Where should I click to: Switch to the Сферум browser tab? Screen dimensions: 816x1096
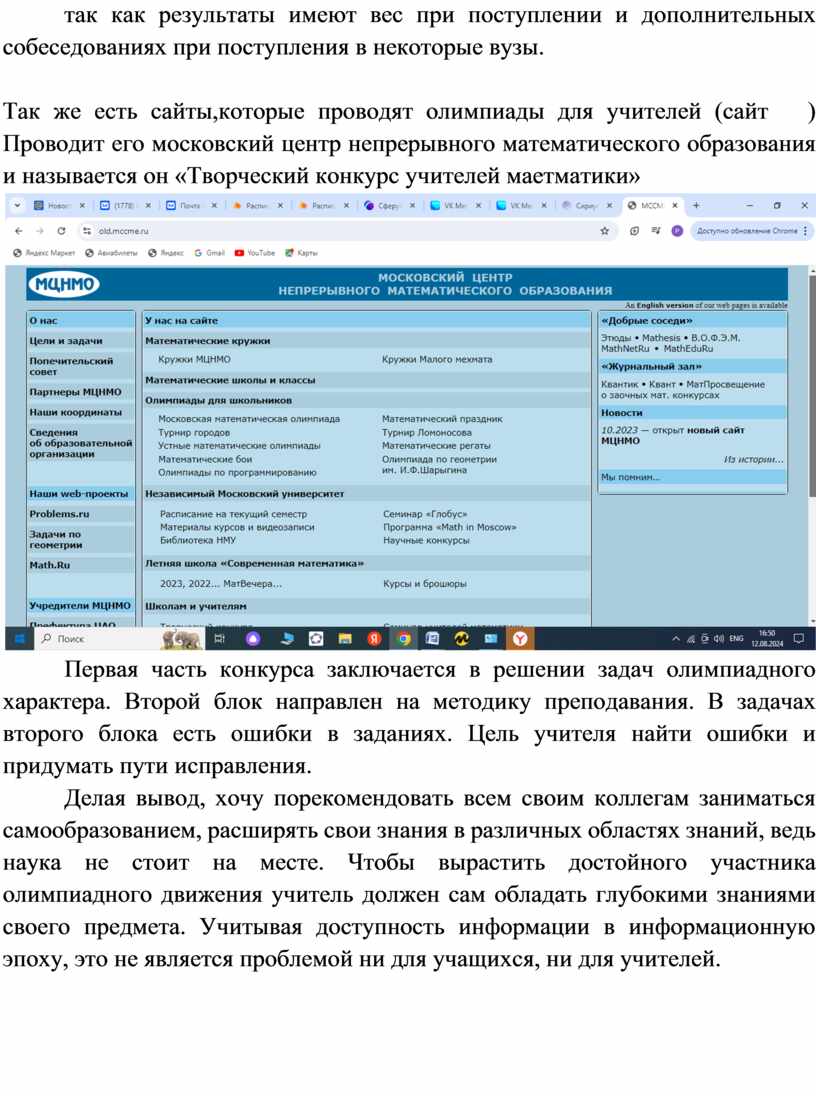point(384,205)
